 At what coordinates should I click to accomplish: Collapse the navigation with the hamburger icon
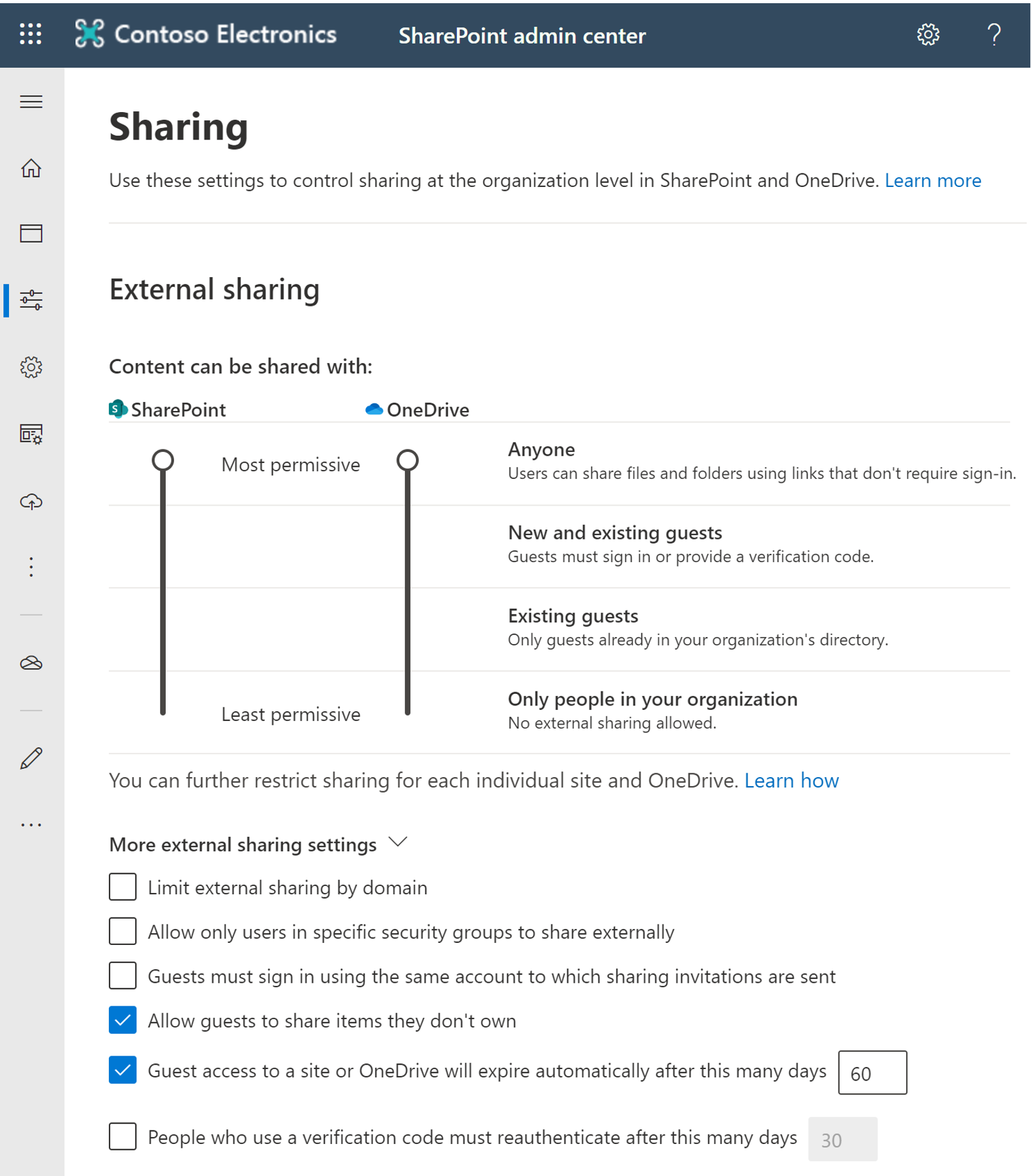tap(30, 102)
